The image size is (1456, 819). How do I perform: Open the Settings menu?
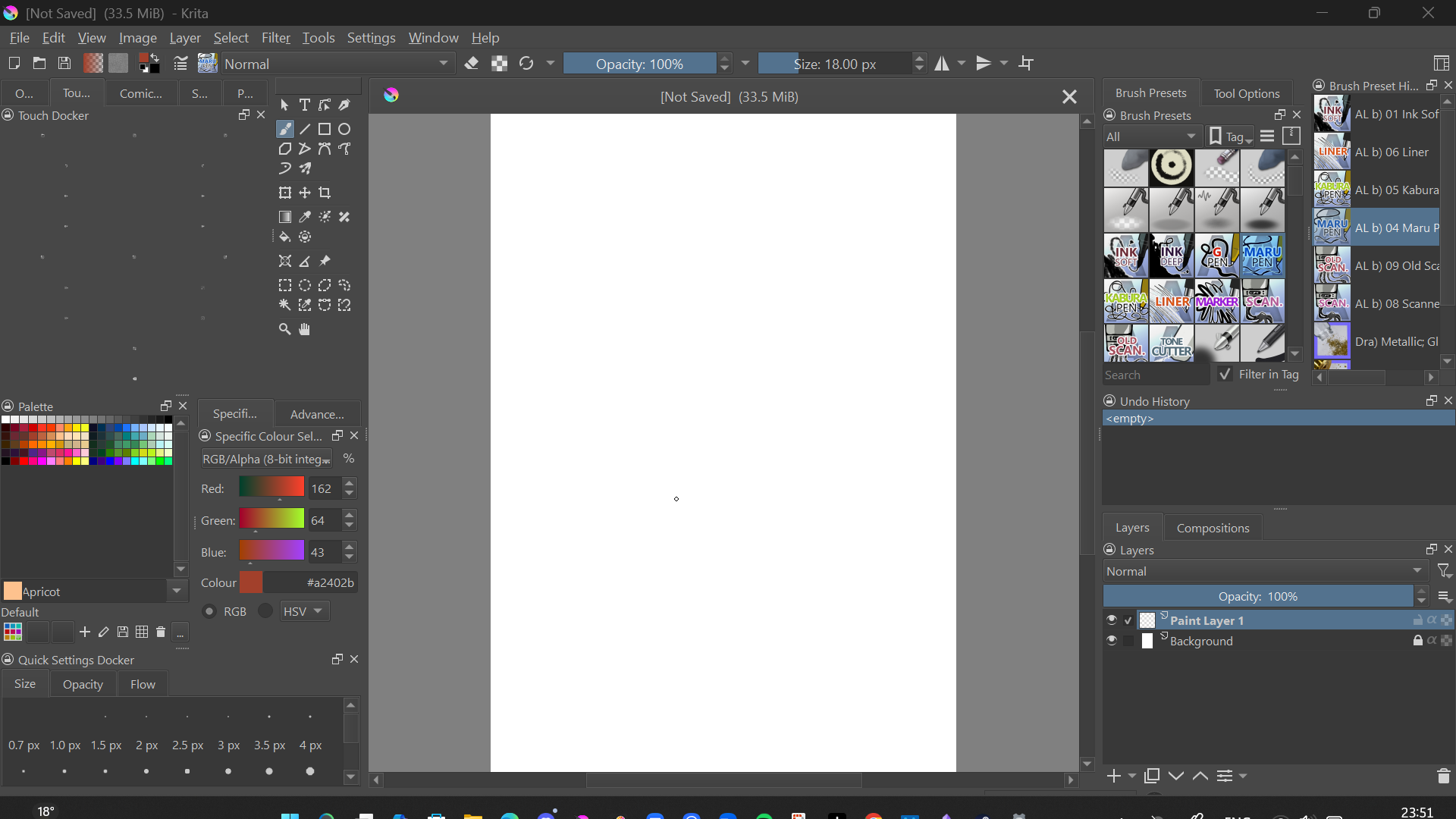pyautogui.click(x=371, y=38)
